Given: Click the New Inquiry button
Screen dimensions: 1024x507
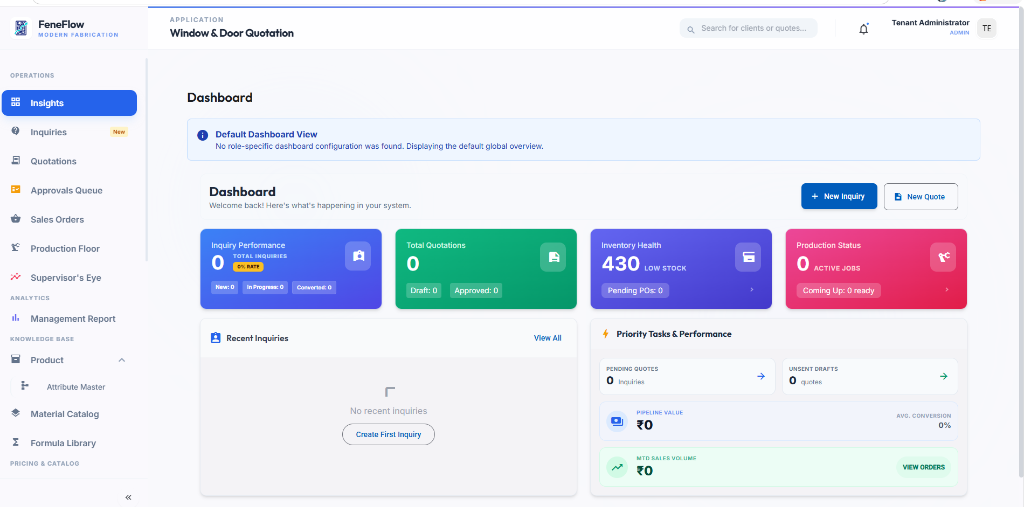Looking at the screenshot, I should [x=839, y=196].
